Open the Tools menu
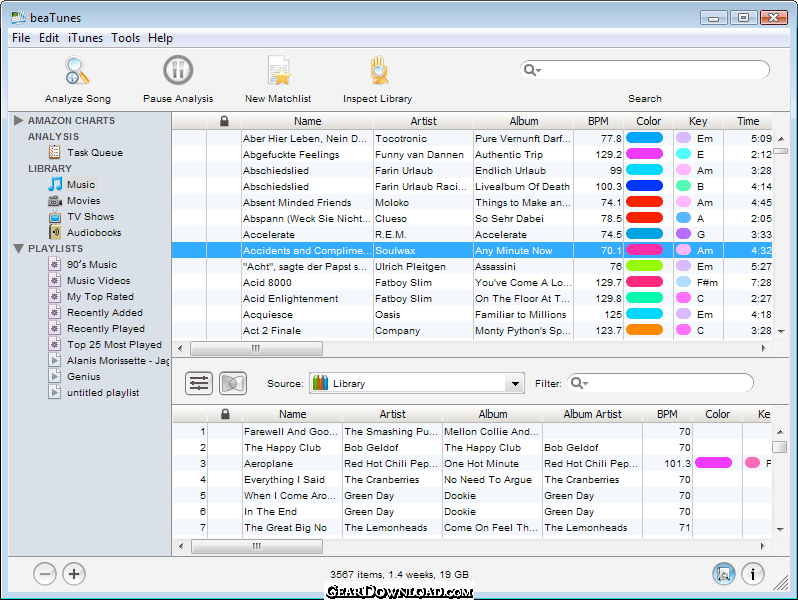The image size is (798, 600). click(125, 38)
